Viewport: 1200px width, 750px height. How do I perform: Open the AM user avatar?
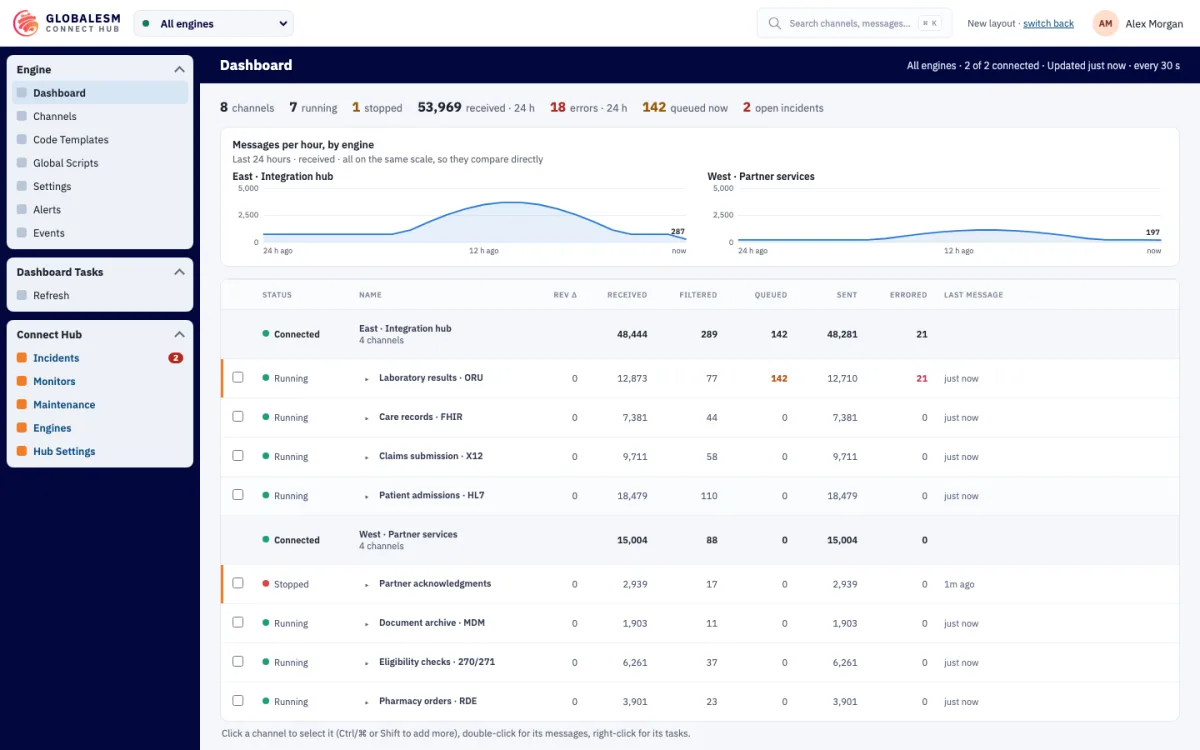pyautogui.click(x=1105, y=23)
